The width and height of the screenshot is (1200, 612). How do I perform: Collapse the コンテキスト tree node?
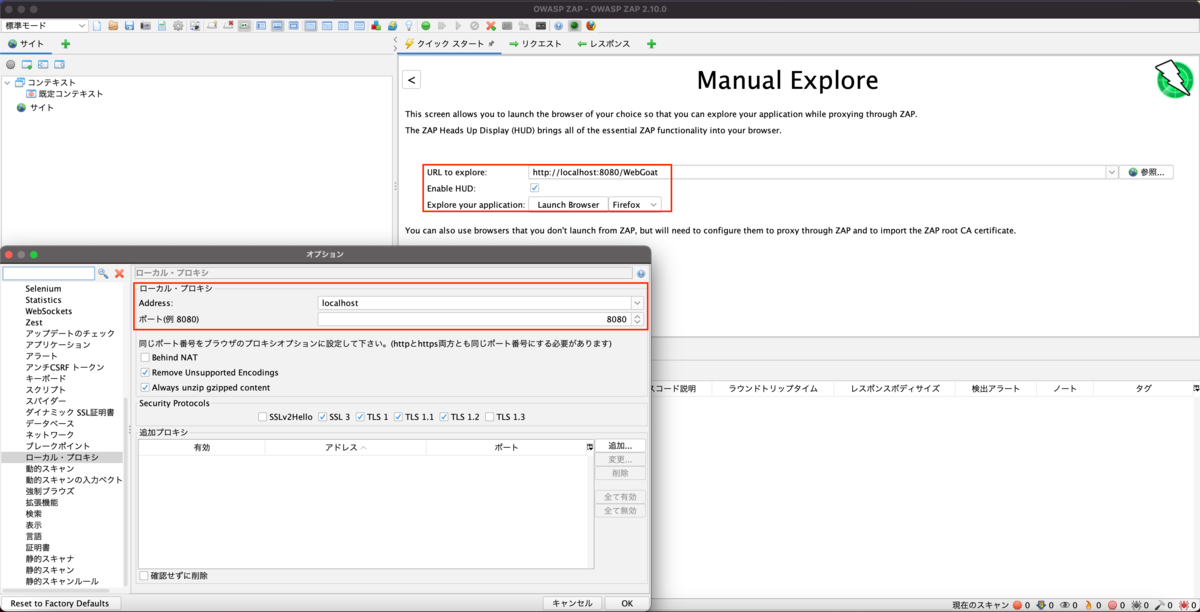point(7,83)
